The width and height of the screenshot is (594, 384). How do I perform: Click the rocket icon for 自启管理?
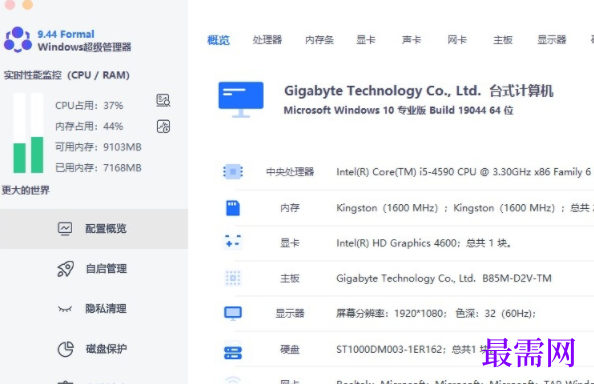coord(65,269)
